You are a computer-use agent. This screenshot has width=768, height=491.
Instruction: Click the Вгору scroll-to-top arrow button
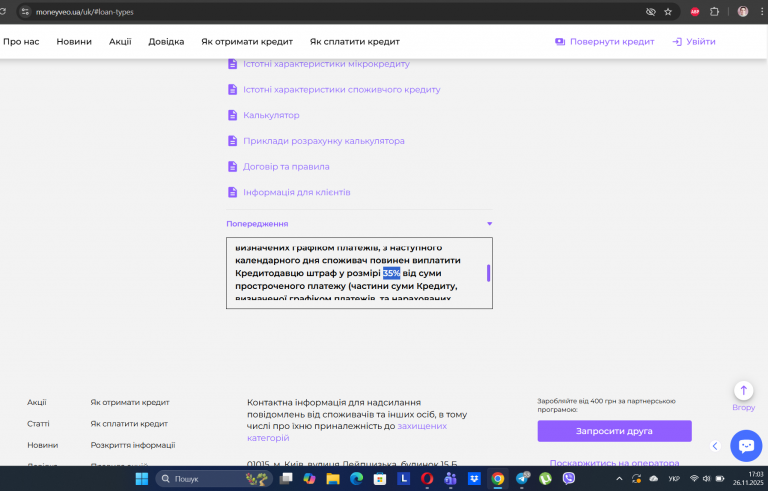coord(744,391)
